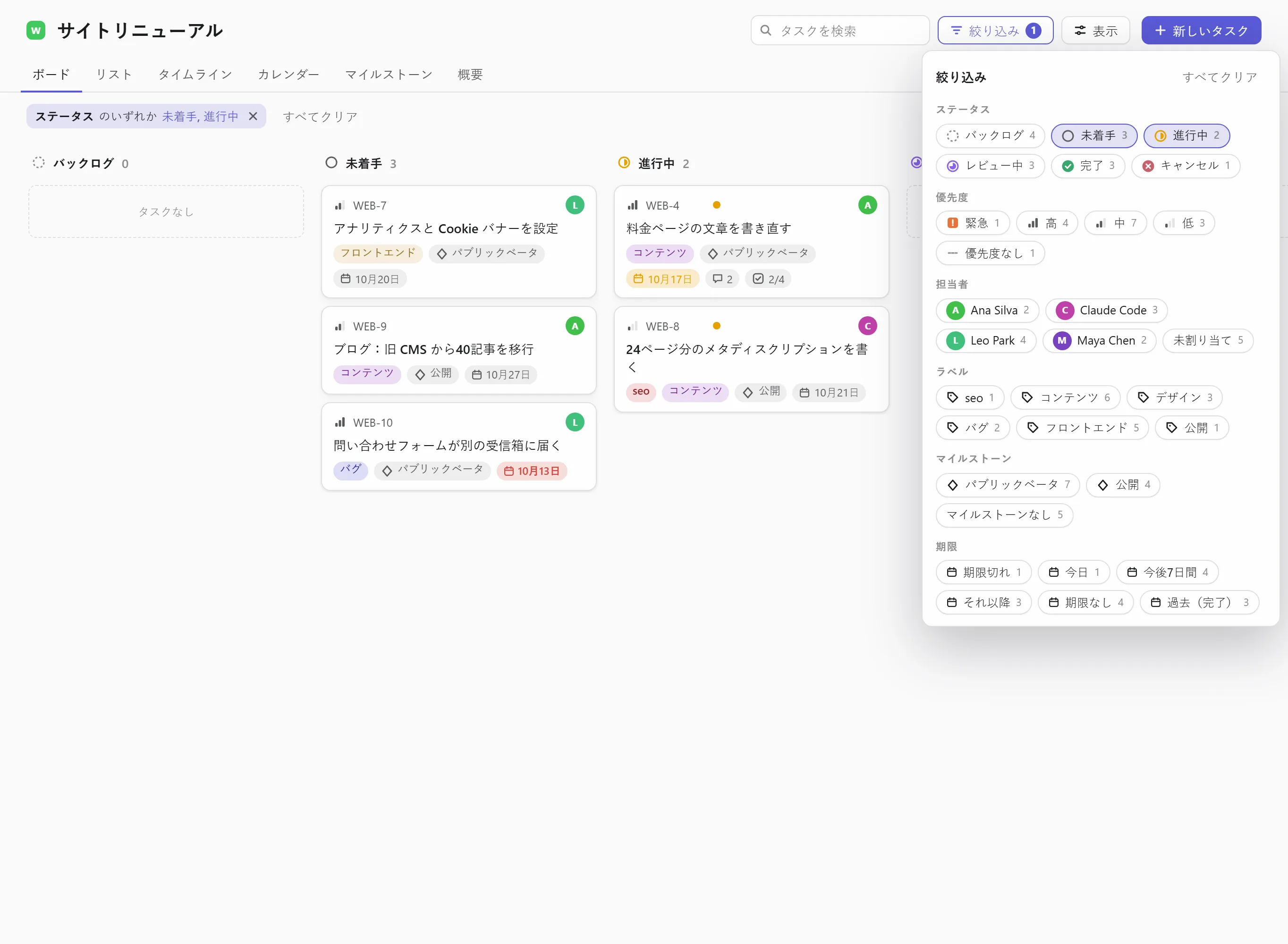Image resolution: width=1288 pixels, height=944 pixels.
Task: Filter by label デザイン
Action: pos(1174,398)
